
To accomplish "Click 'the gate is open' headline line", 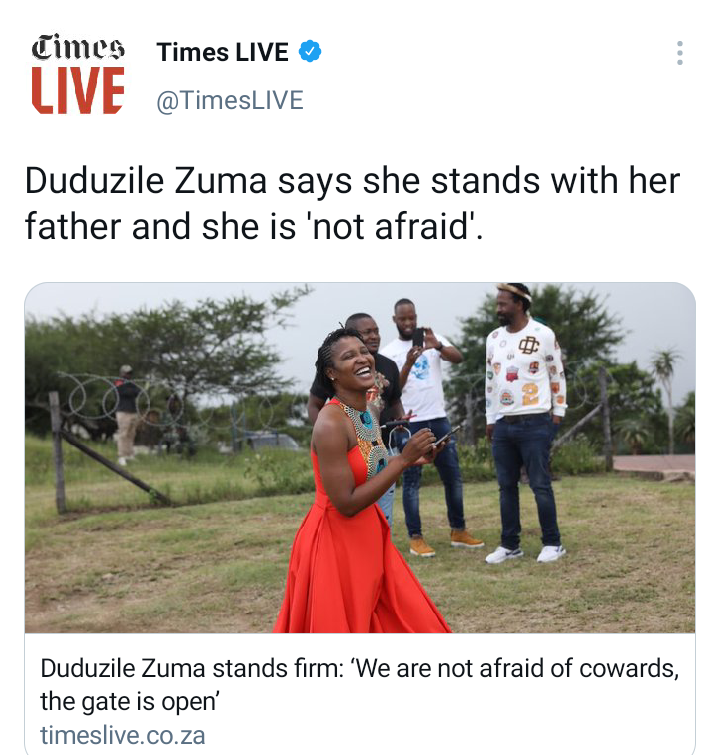I will click(x=130, y=702).
